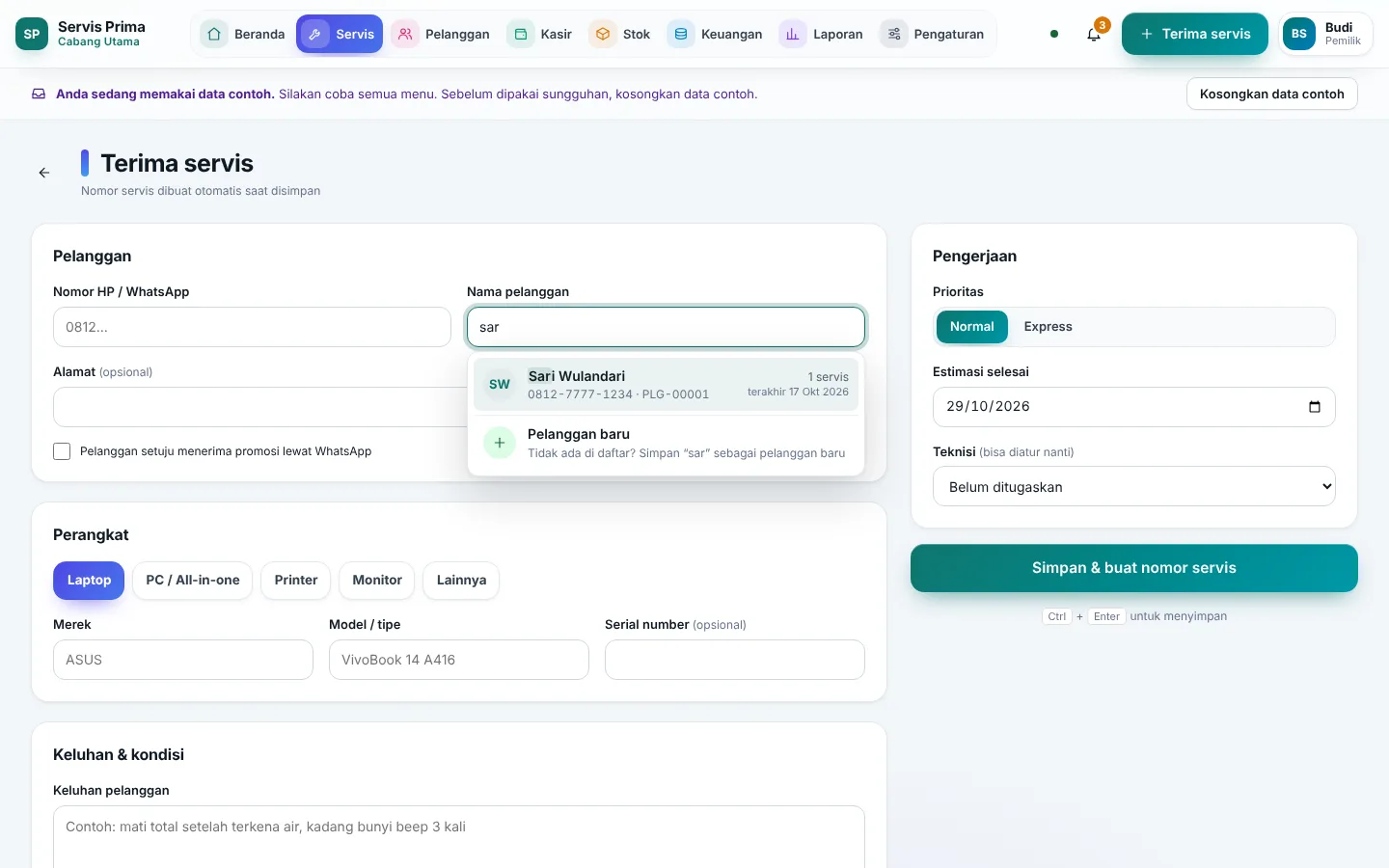Click the Laporan chart icon
Viewport: 1389px width, 868px height.
click(793, 34)
